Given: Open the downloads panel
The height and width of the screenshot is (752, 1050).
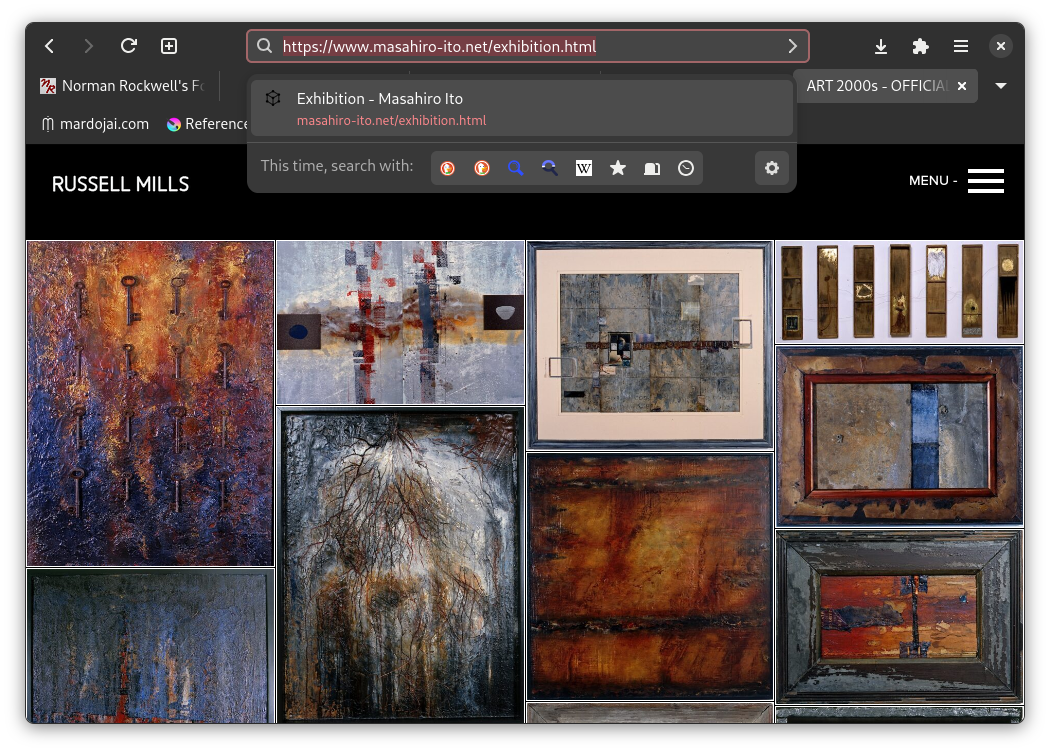Looking at the screenshot, I should click(881, 46).
